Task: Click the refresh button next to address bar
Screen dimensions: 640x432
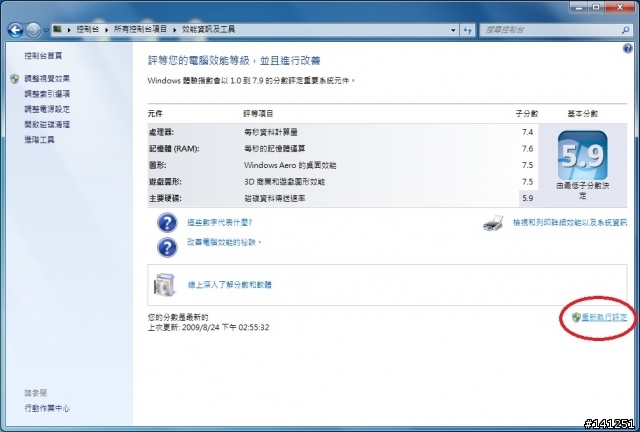Action: pyautogui.click(x=468, y=30)
